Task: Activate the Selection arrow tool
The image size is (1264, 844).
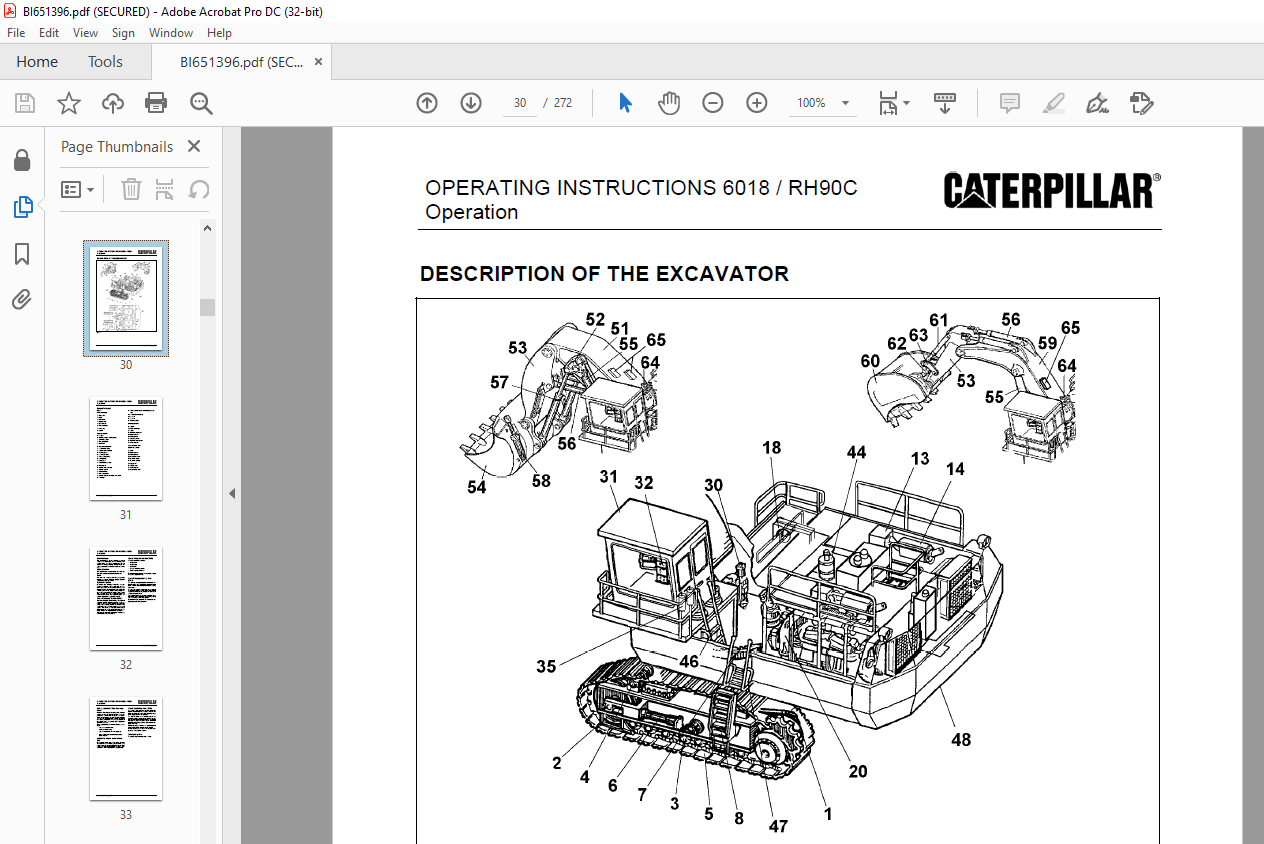Action: (625, 103)
